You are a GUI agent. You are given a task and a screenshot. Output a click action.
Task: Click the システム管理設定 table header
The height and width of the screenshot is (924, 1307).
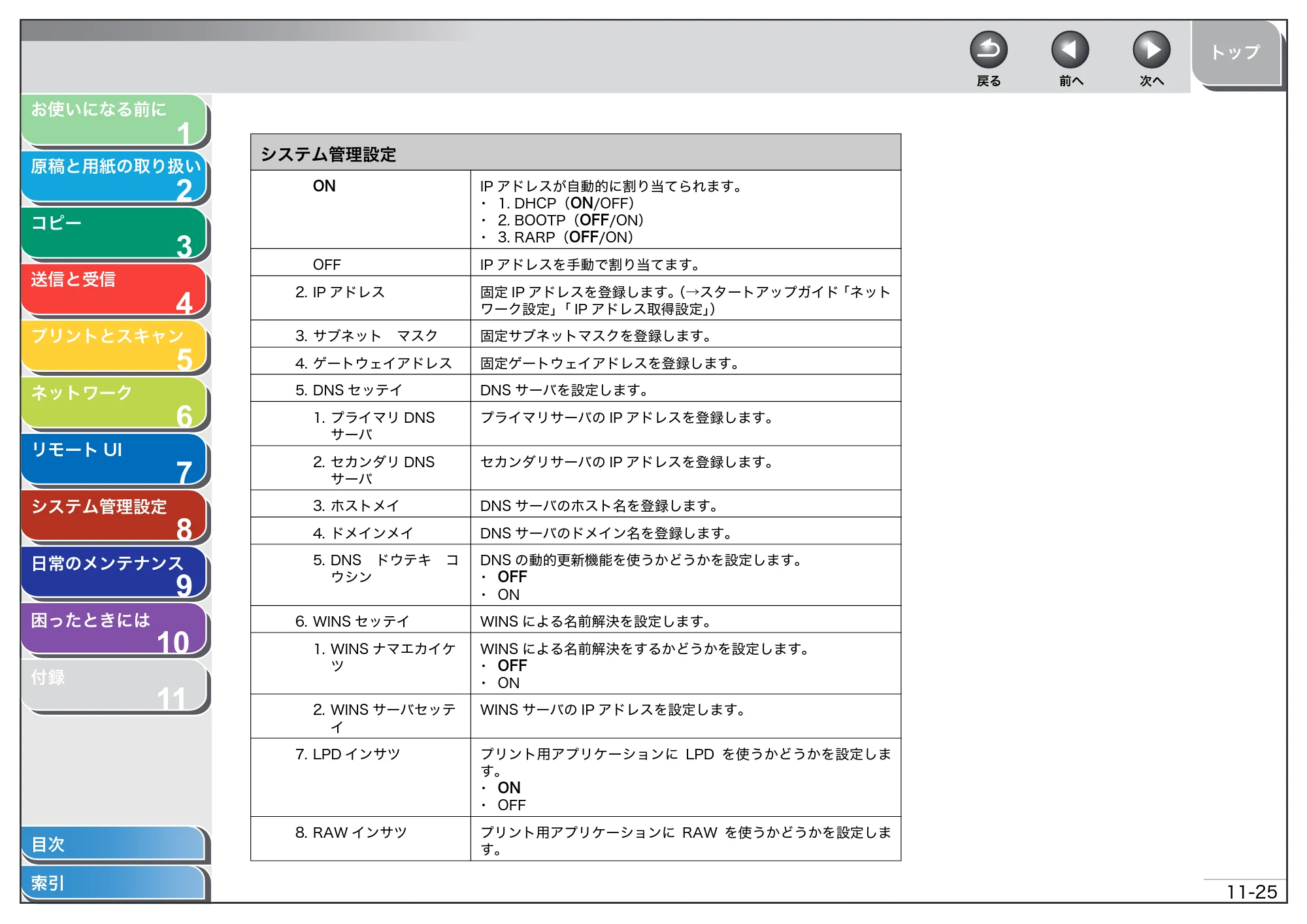tap(575, 153)
